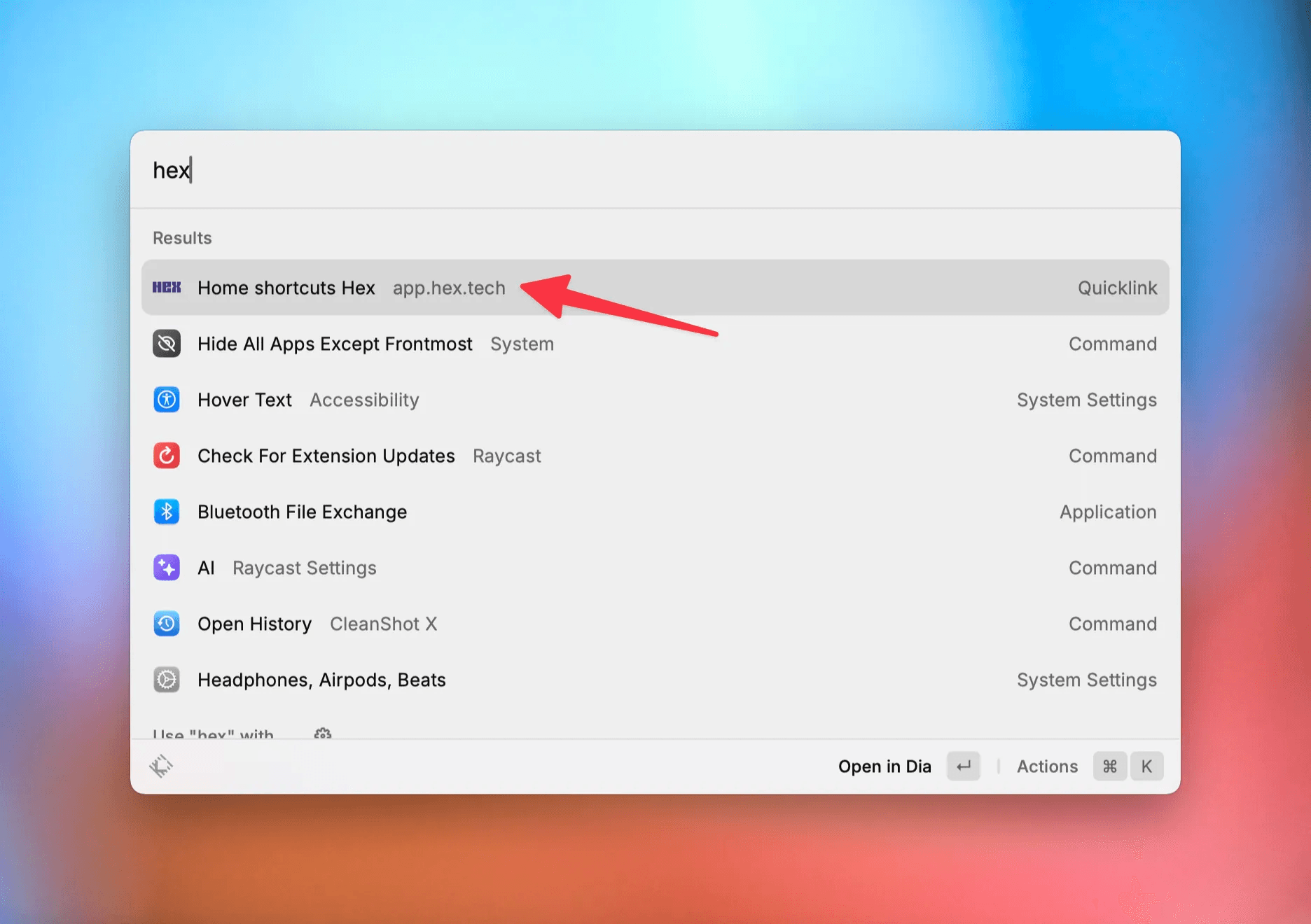Click the Raycast logo in bottom bar
The image size is (1311, 924).
(x=161, y=766)
